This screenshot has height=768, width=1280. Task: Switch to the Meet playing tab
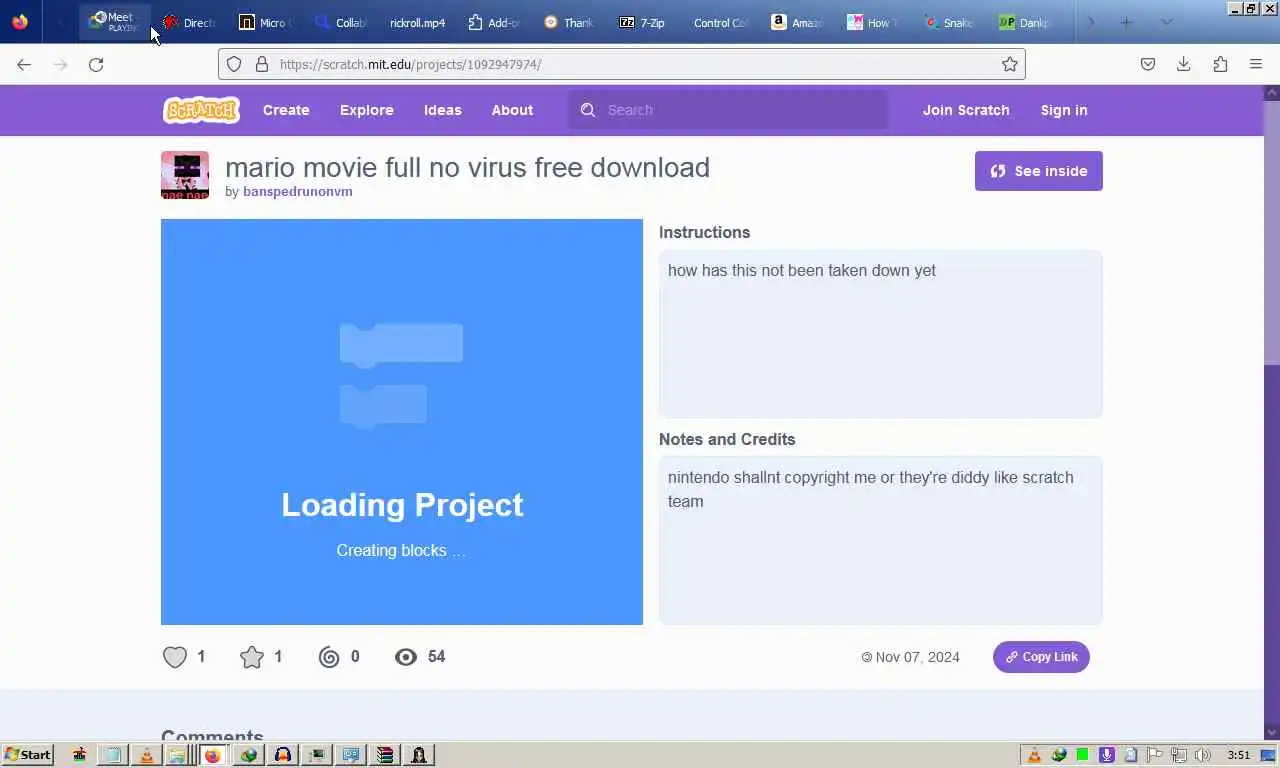coord(114,22)
